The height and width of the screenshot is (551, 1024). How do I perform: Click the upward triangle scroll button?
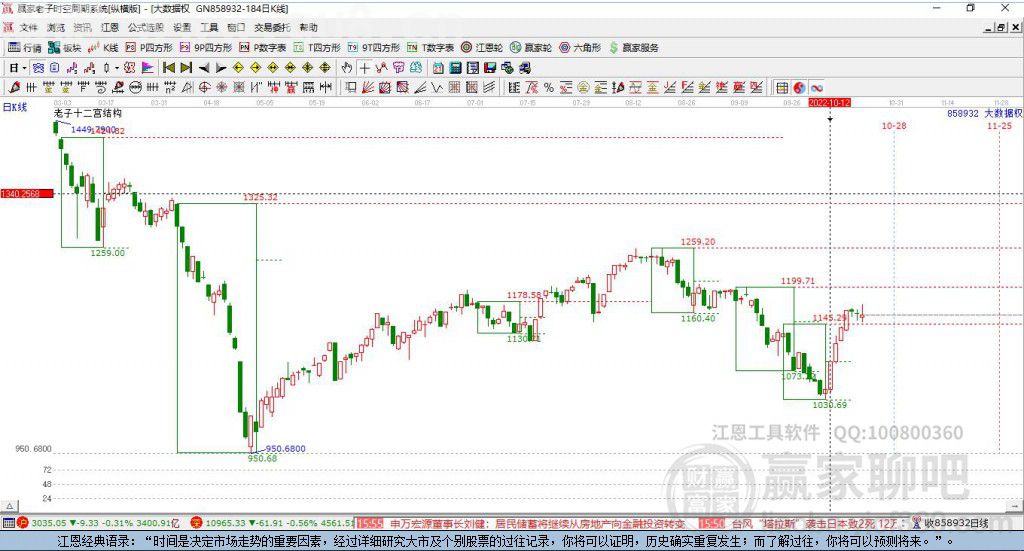pos(9,506)
